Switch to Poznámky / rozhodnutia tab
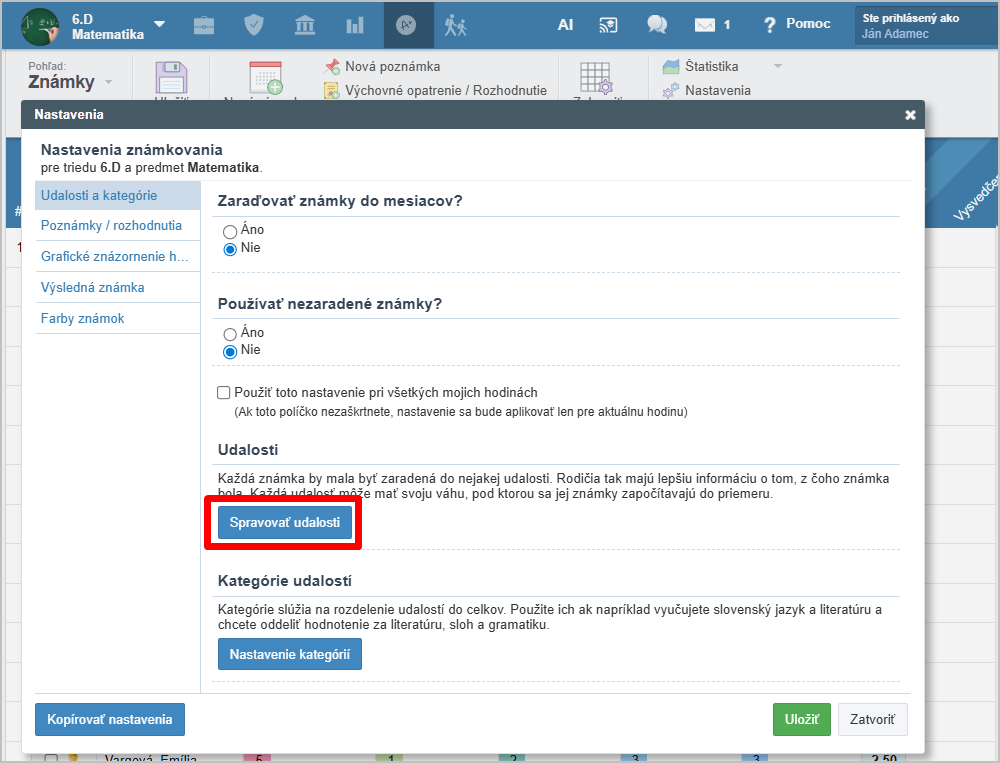This screenshot has height=763, width=1000. coord(111,226)
